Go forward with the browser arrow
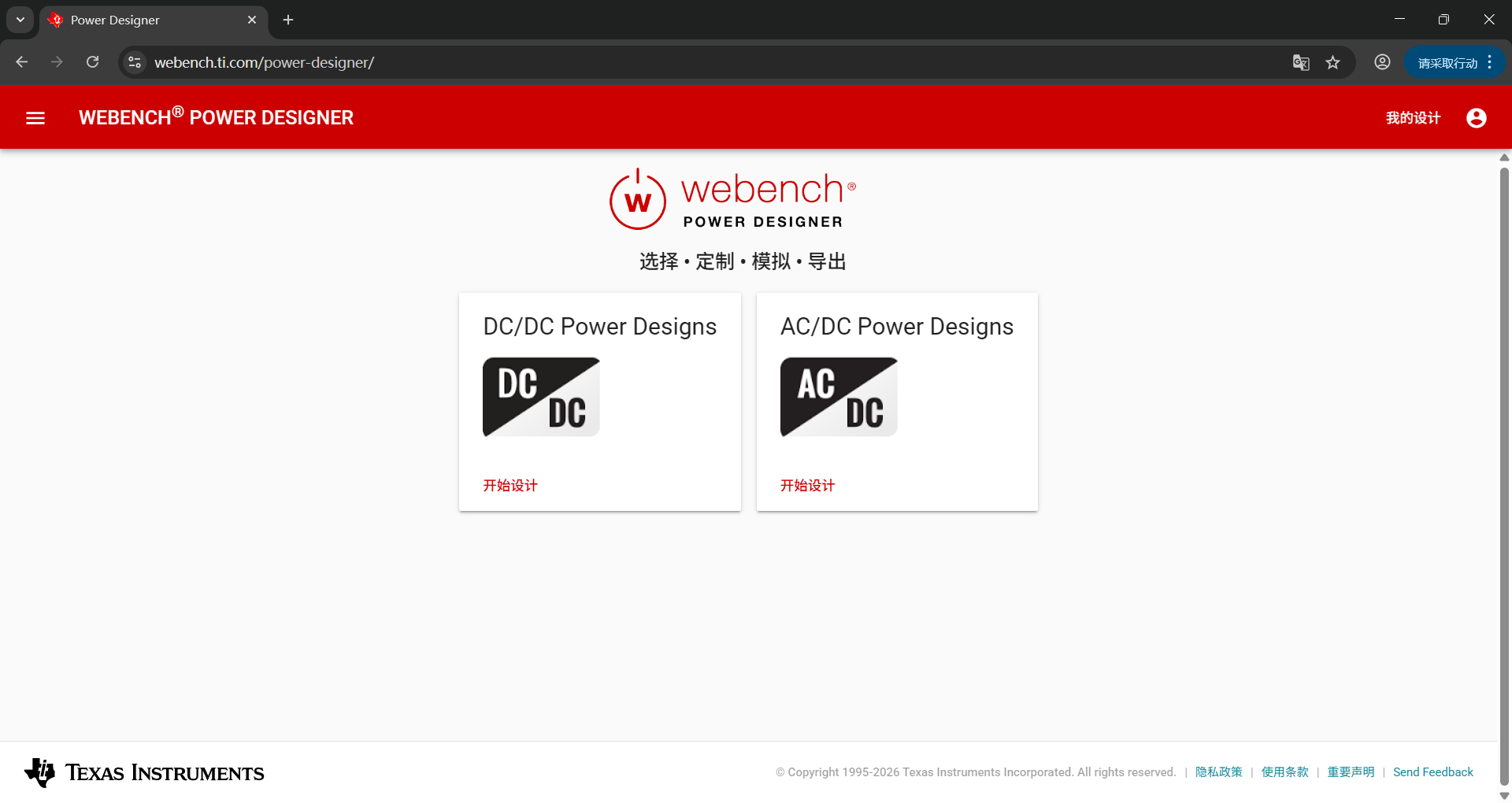Screen dimensions: 1512x803 (57, 62)
